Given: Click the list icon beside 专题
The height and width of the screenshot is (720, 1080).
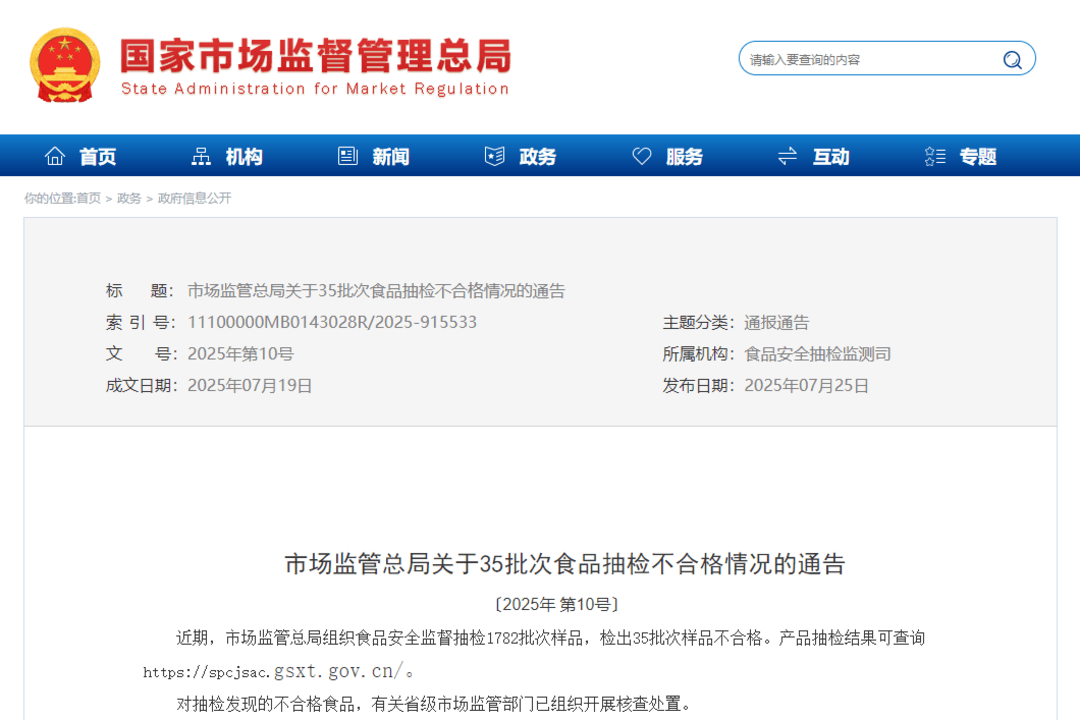Looking at the screenshot, I should pyautogui.click(x=935, y=156).
